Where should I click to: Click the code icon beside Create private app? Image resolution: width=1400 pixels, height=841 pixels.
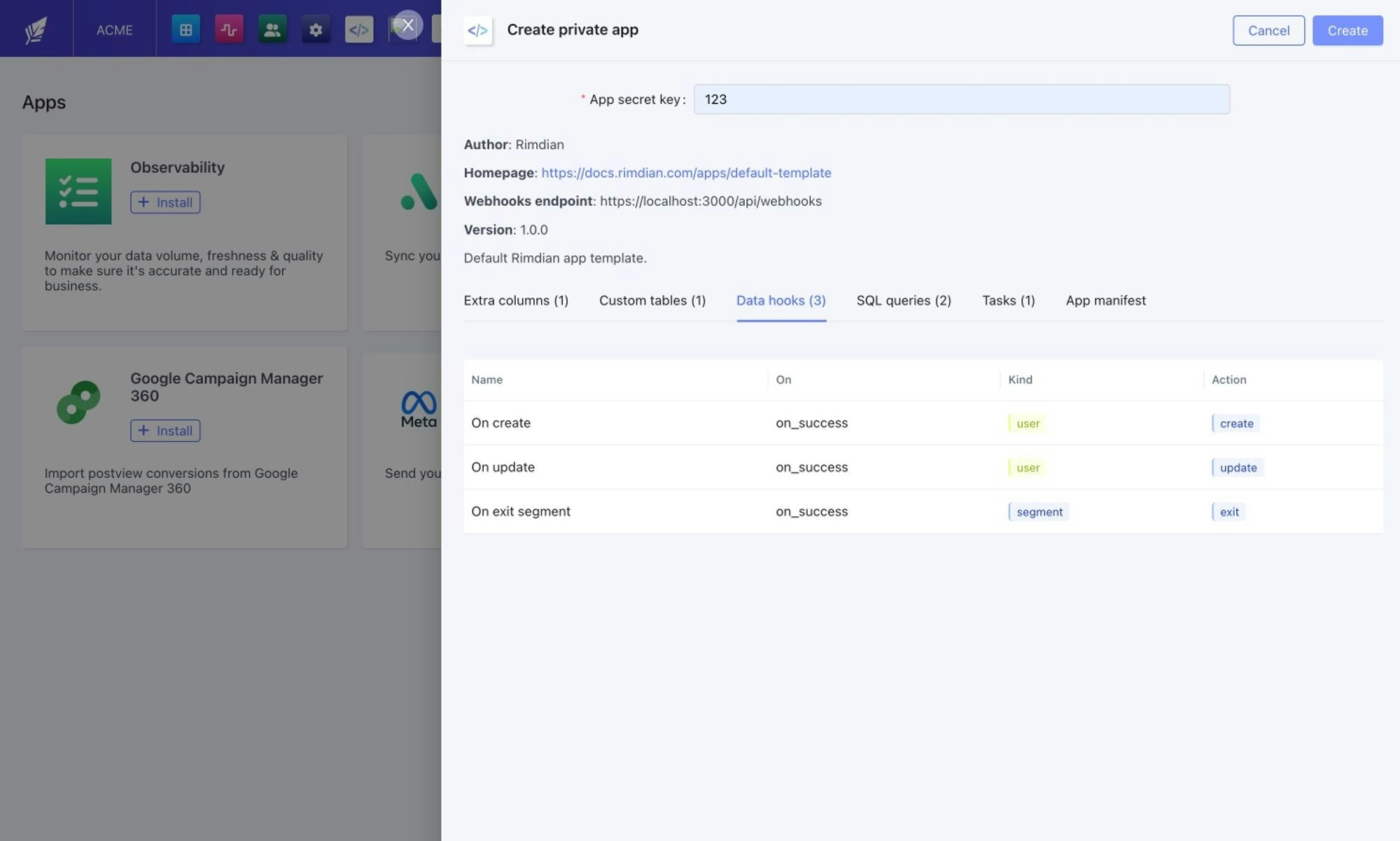[477, 30]
